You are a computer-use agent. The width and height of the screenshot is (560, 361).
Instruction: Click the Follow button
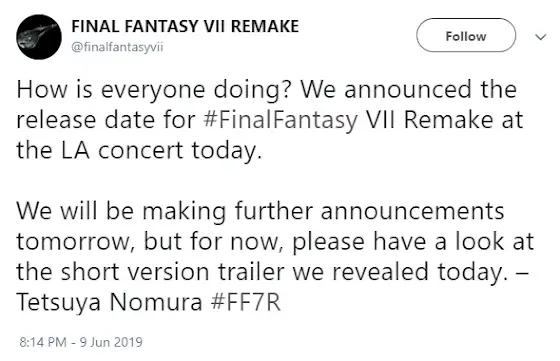[x=466, y=35]
